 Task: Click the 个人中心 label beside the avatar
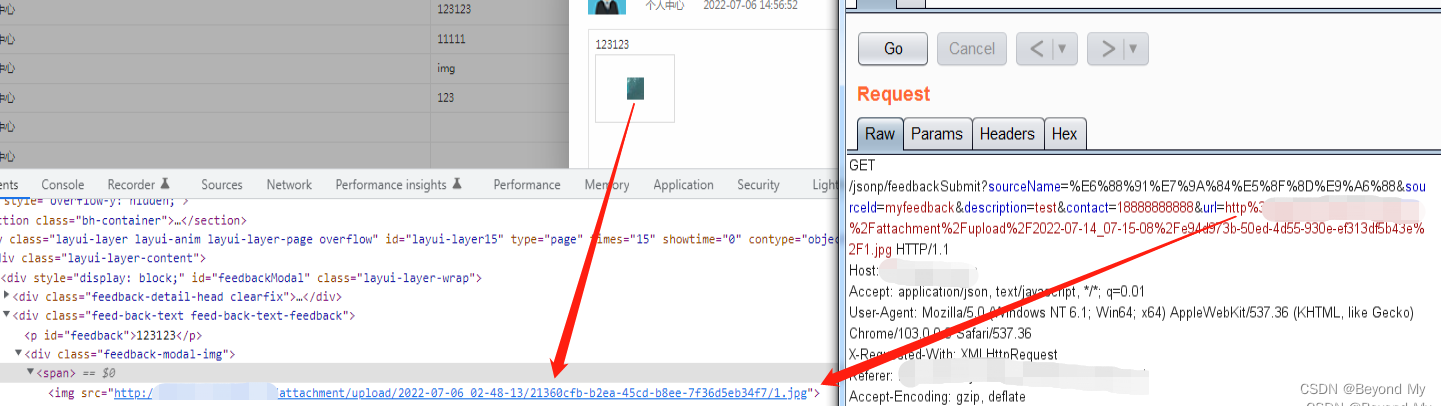pyautogui.click(x=665, y=5)
